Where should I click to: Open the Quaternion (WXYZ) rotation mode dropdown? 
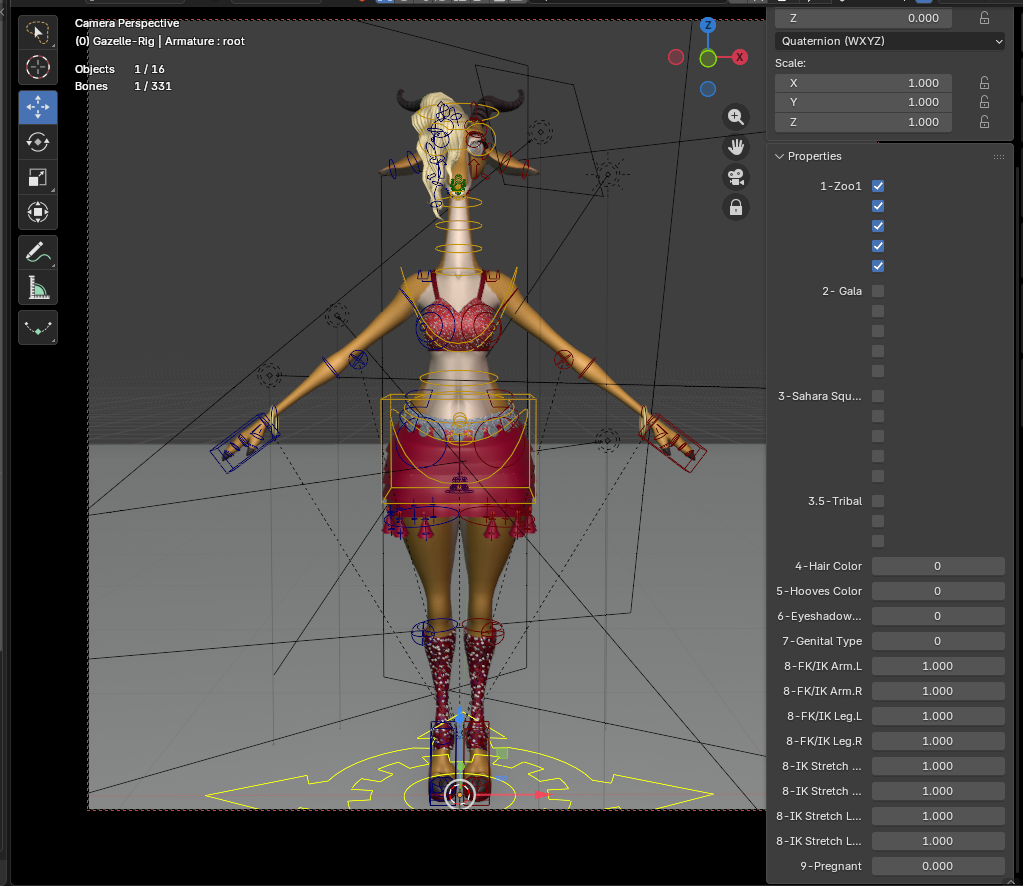click(x=889, y=41)
